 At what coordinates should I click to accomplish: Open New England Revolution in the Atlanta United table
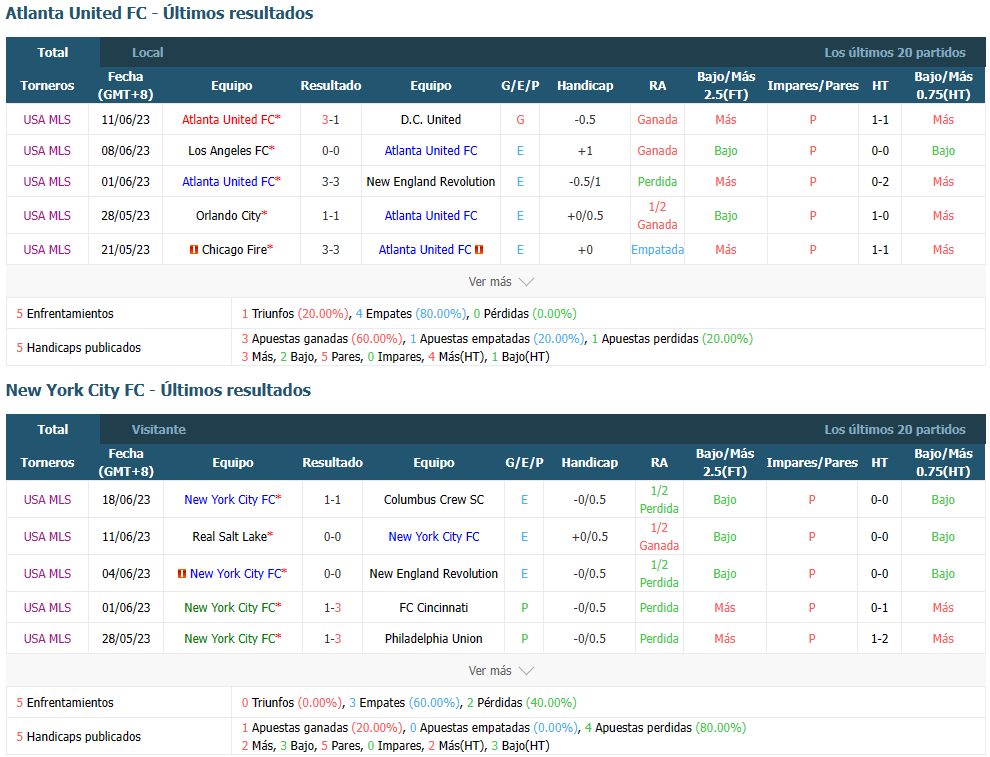431,182
